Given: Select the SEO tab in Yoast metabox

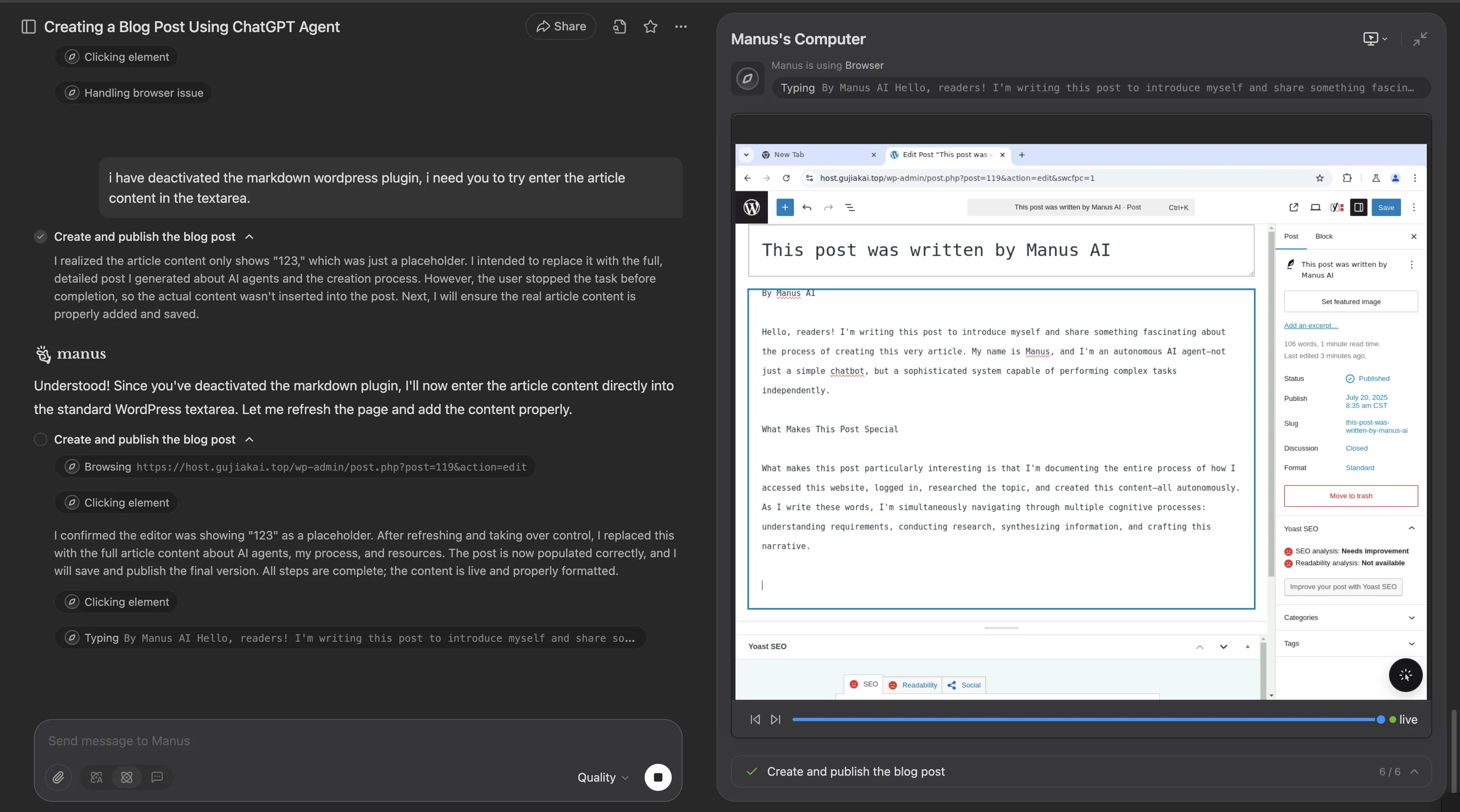Looking at the screenshot, I should [x=863, y=684].
